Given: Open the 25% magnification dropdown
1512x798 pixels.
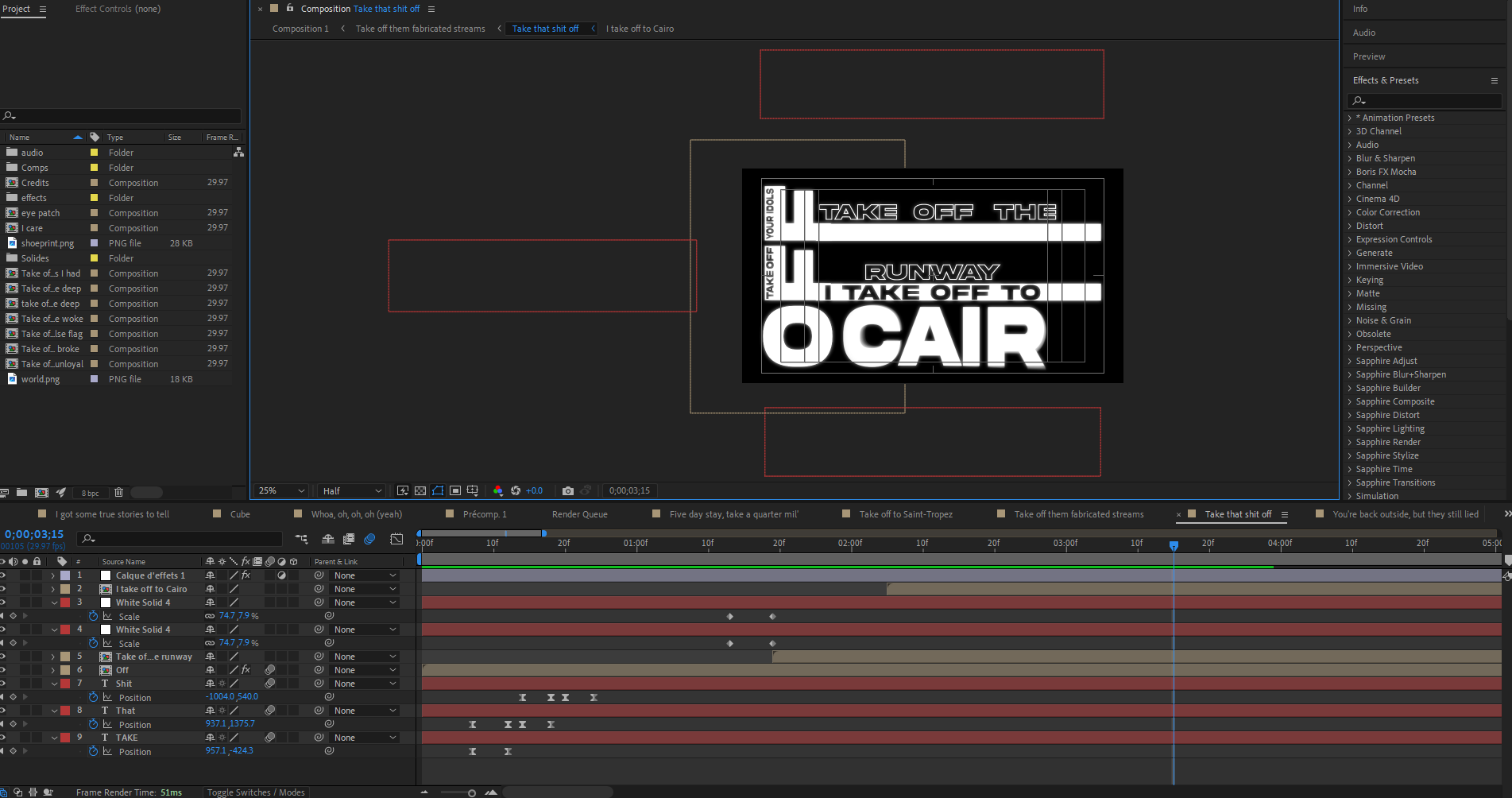Looking at the screenshot, I should tap(281, 490).
